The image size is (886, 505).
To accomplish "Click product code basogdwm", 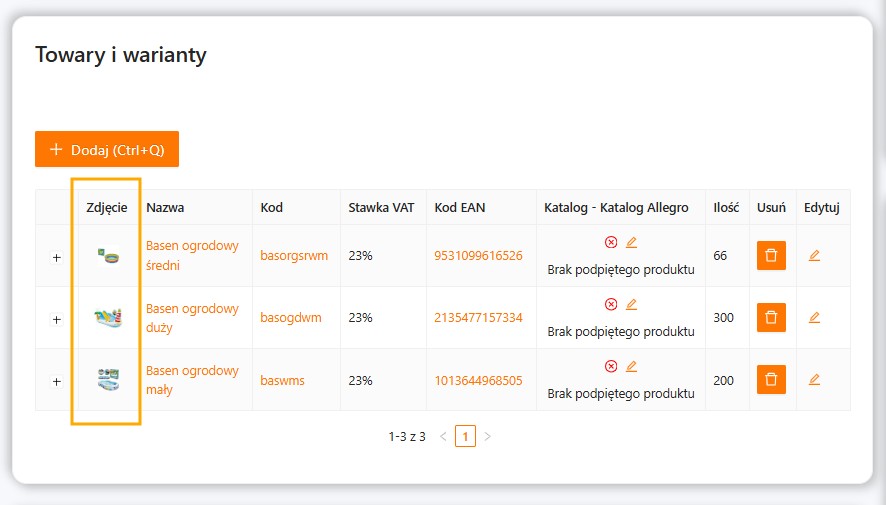I will 291,318.
